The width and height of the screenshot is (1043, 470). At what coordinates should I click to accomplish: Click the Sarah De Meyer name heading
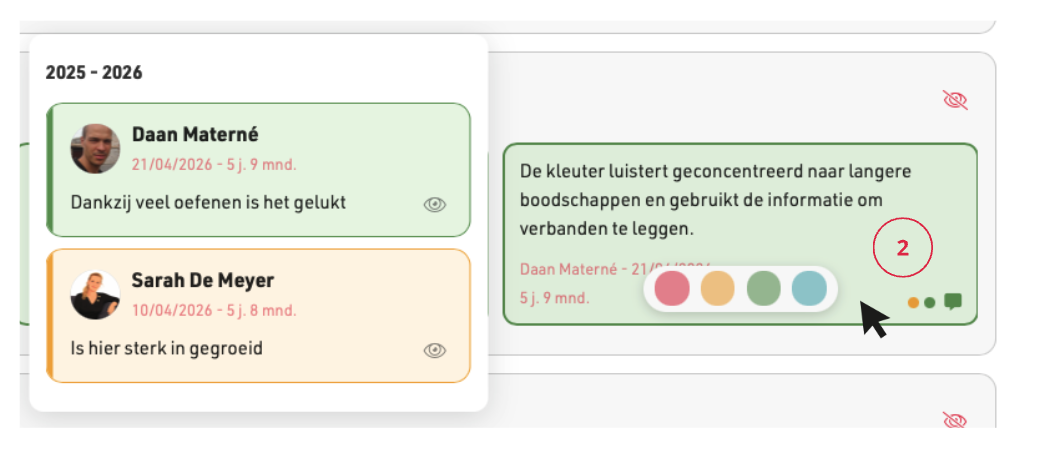(202, 281)
